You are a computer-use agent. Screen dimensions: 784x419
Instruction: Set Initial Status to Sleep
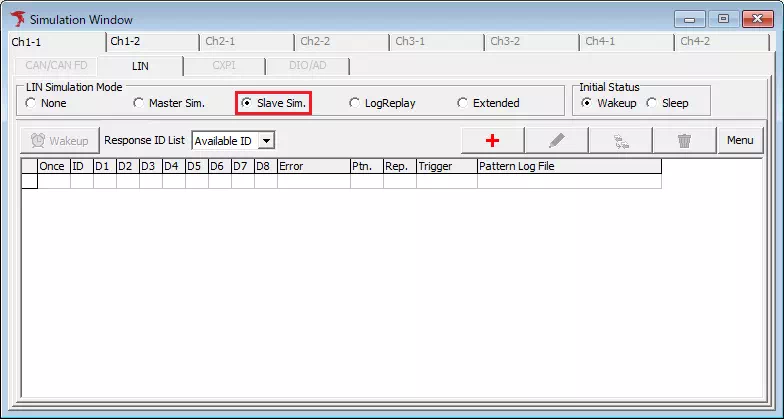[652, 103]
